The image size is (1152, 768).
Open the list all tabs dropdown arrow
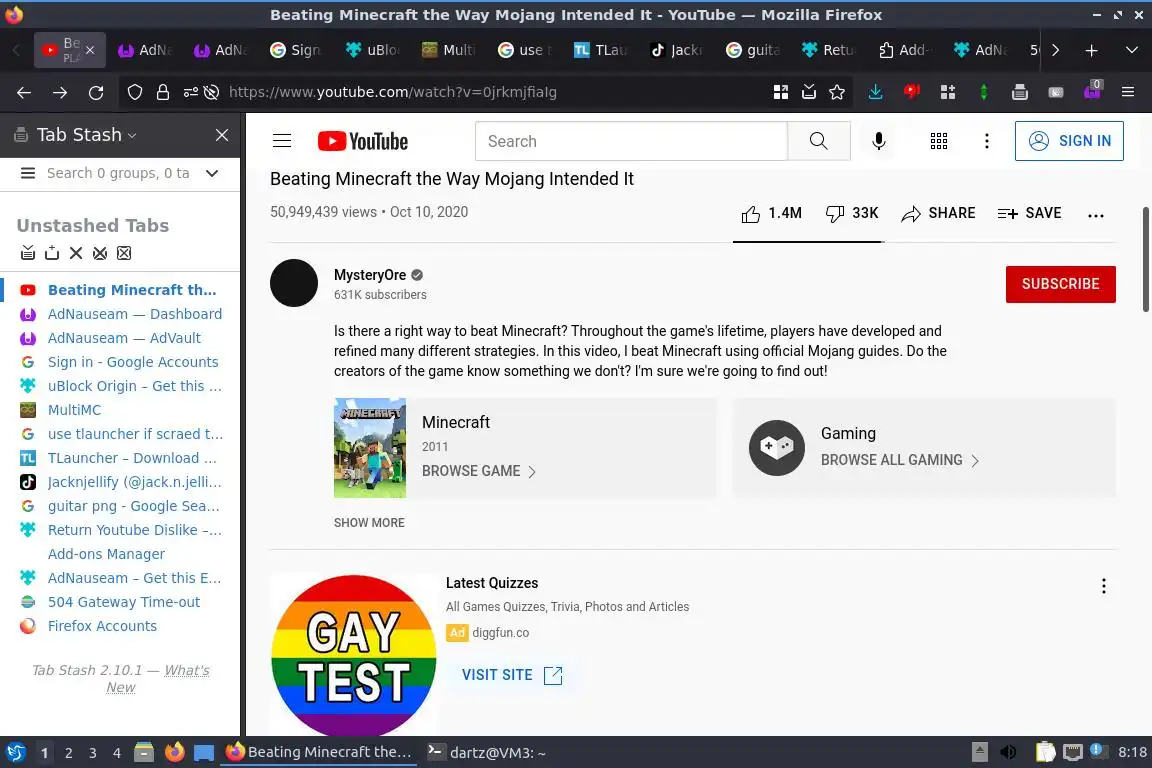pyautogui.click(x=1131, y=50)
